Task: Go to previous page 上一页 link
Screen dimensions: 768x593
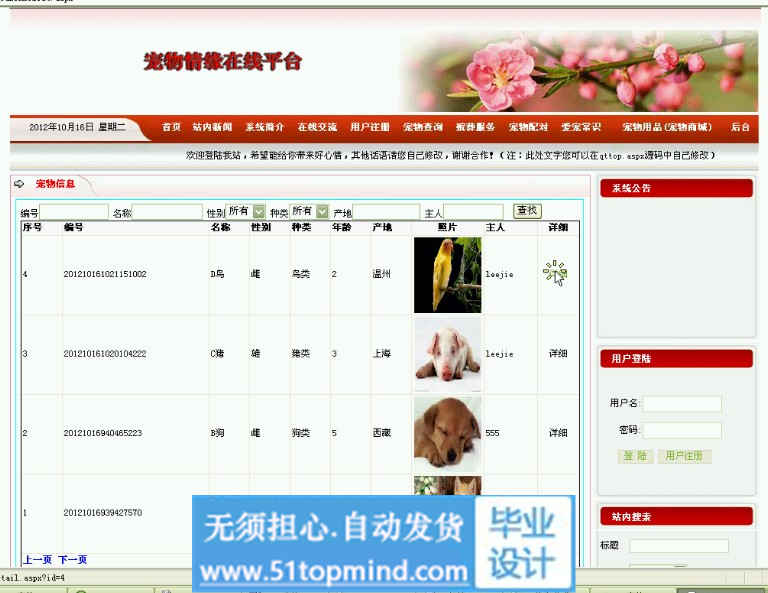Action: 38,559
